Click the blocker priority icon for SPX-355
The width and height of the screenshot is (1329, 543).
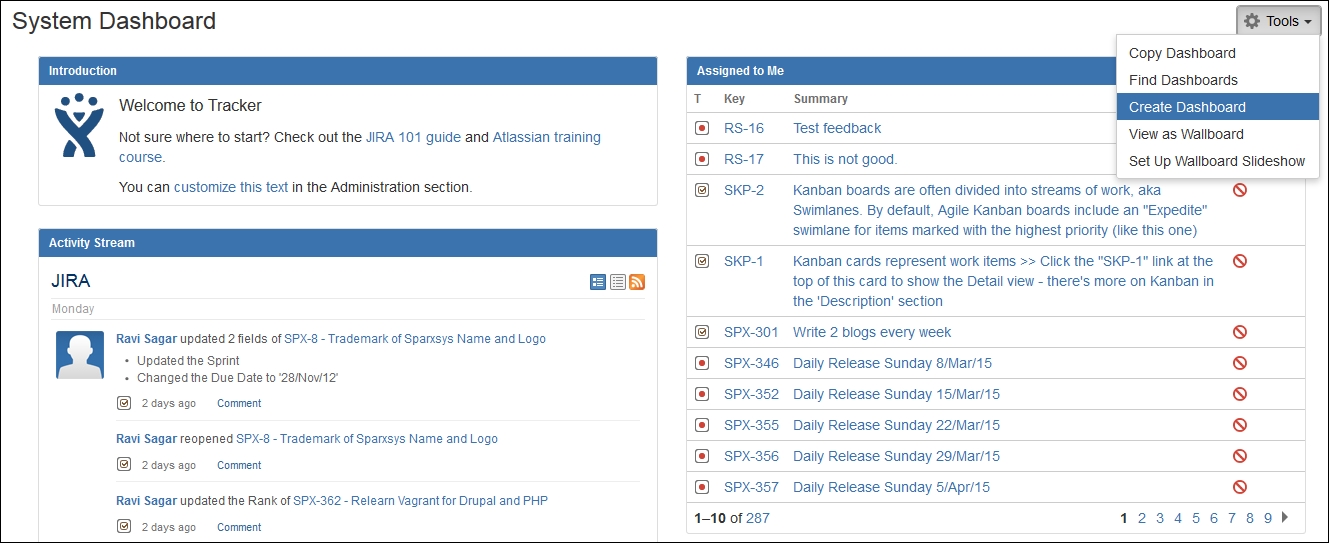click(1240, 425)
